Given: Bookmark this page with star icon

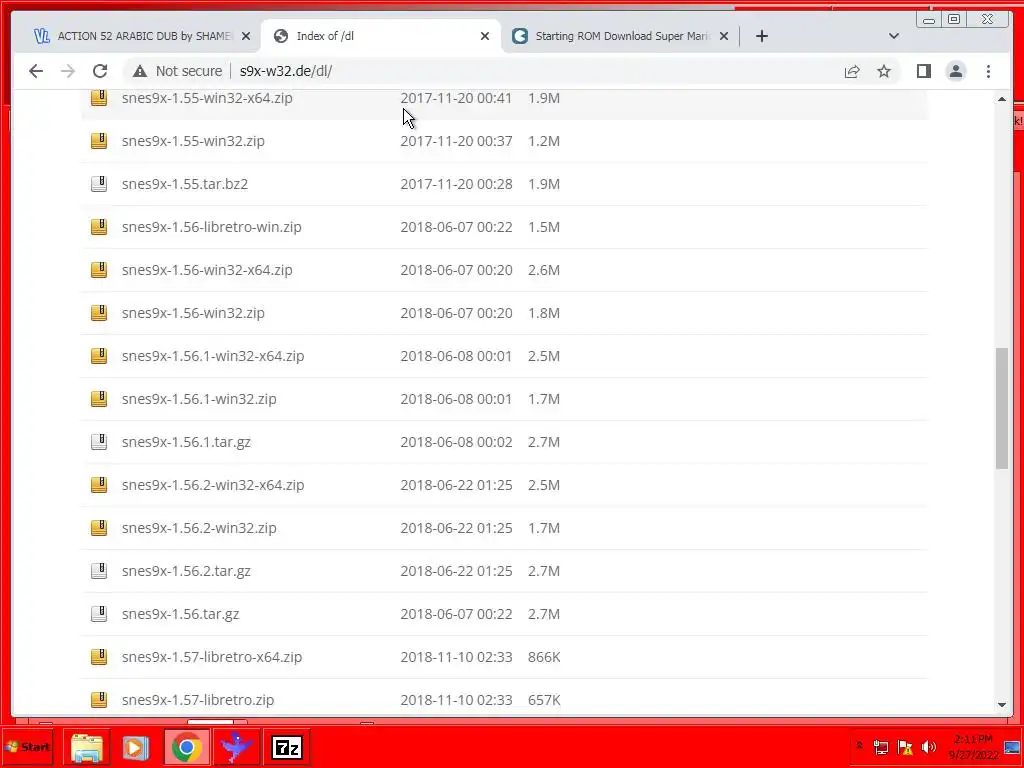Looking at the screenshot, I should pyautogui.click(x=884, y=71).
